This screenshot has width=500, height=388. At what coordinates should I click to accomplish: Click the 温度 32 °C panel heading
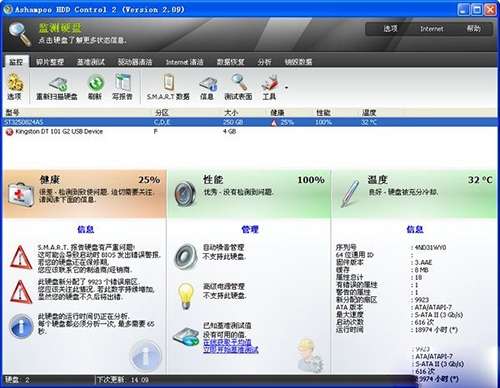430,180
